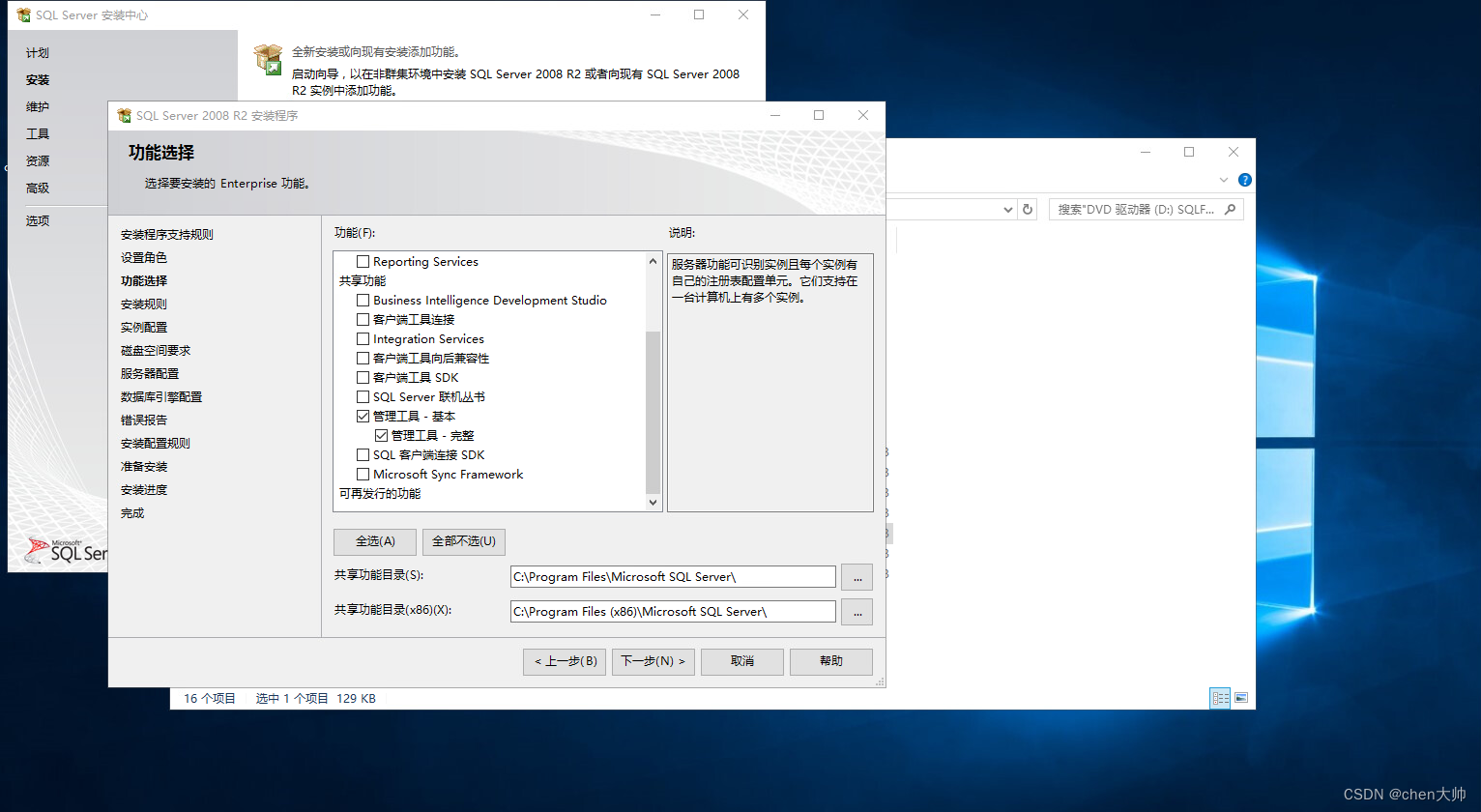Click the Explorer search magnifier icon
The width and height of the screenshot is (1481, 812).
pyautogui.click(x=1231, y=209)
